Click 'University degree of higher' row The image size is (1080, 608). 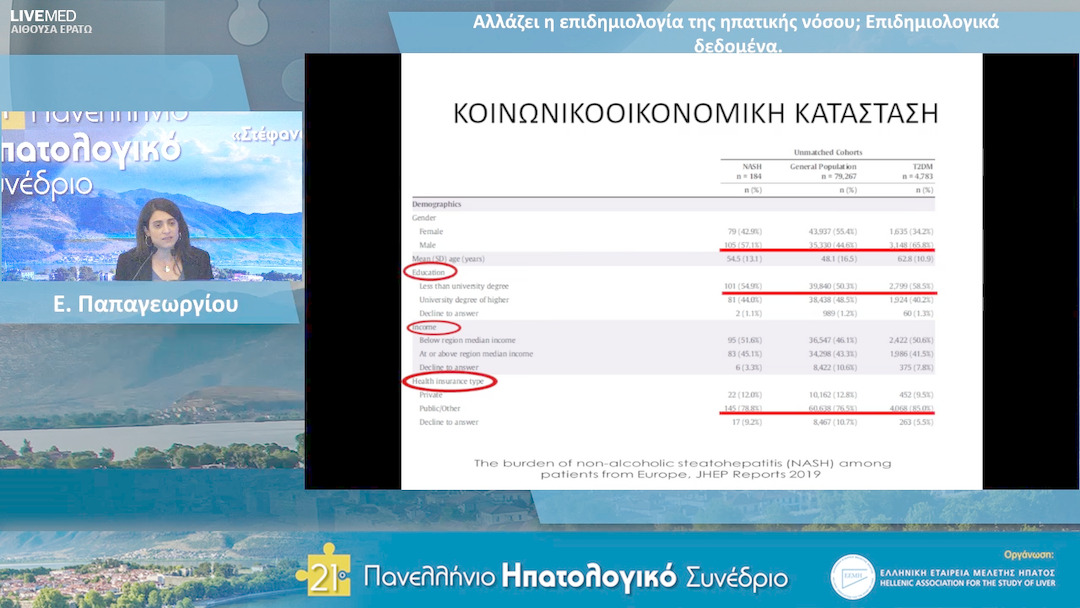pyautogui.click(x=464, y=300)
